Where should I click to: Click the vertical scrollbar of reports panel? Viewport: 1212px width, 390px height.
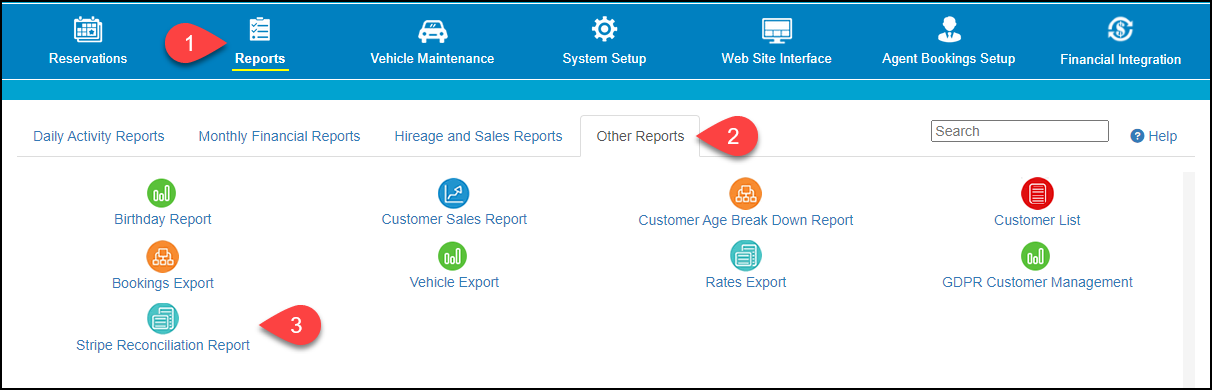point(1189,279)
